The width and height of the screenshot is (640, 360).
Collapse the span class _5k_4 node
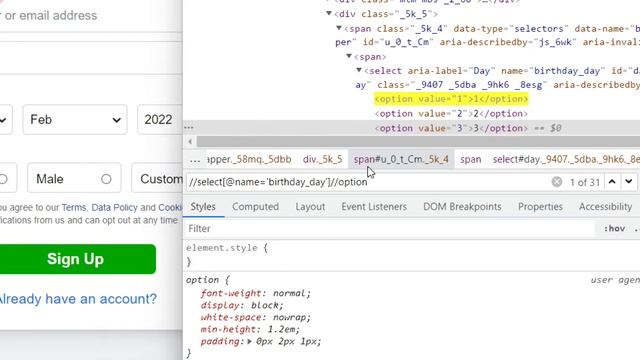point(339,28)
